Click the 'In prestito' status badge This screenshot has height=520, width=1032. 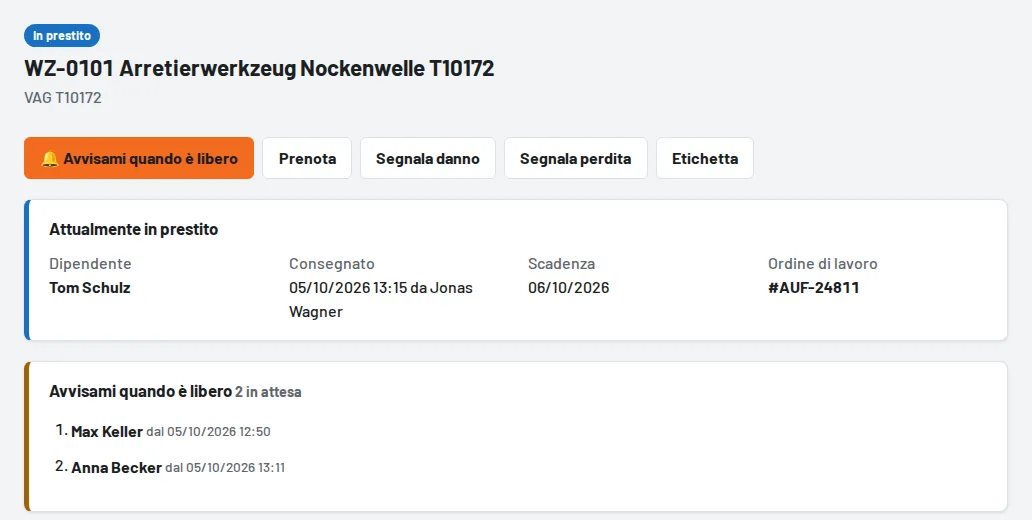coord(62,36)
